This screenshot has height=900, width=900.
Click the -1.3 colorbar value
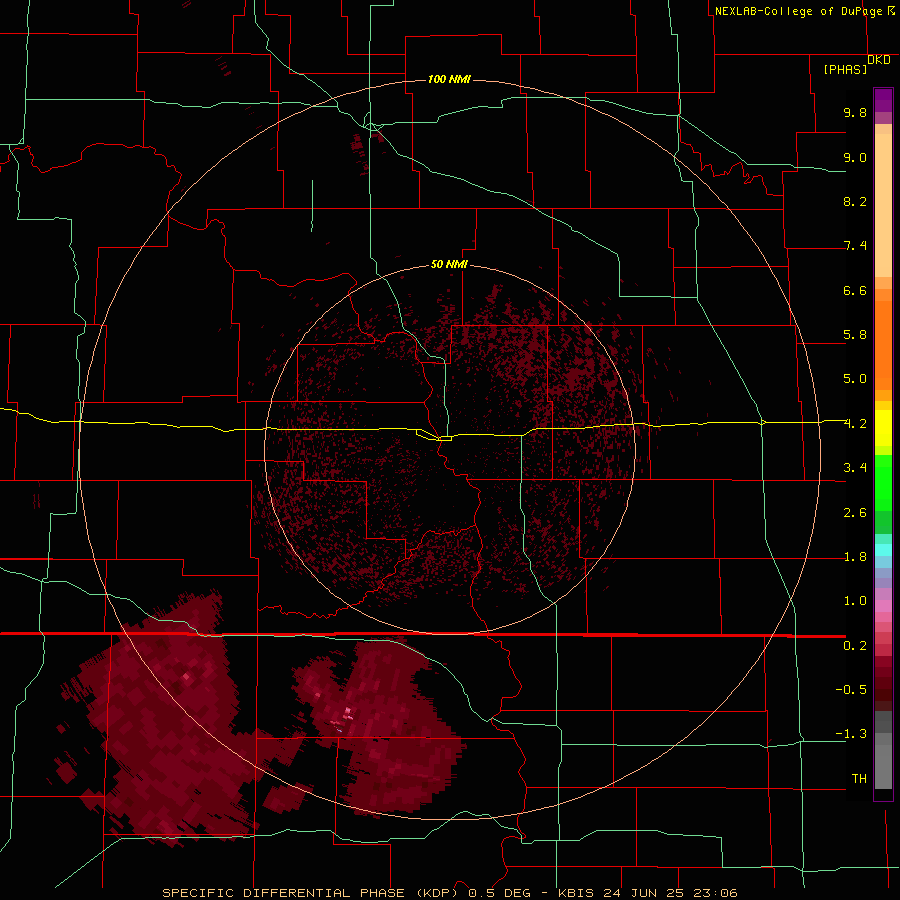point(851,734)
